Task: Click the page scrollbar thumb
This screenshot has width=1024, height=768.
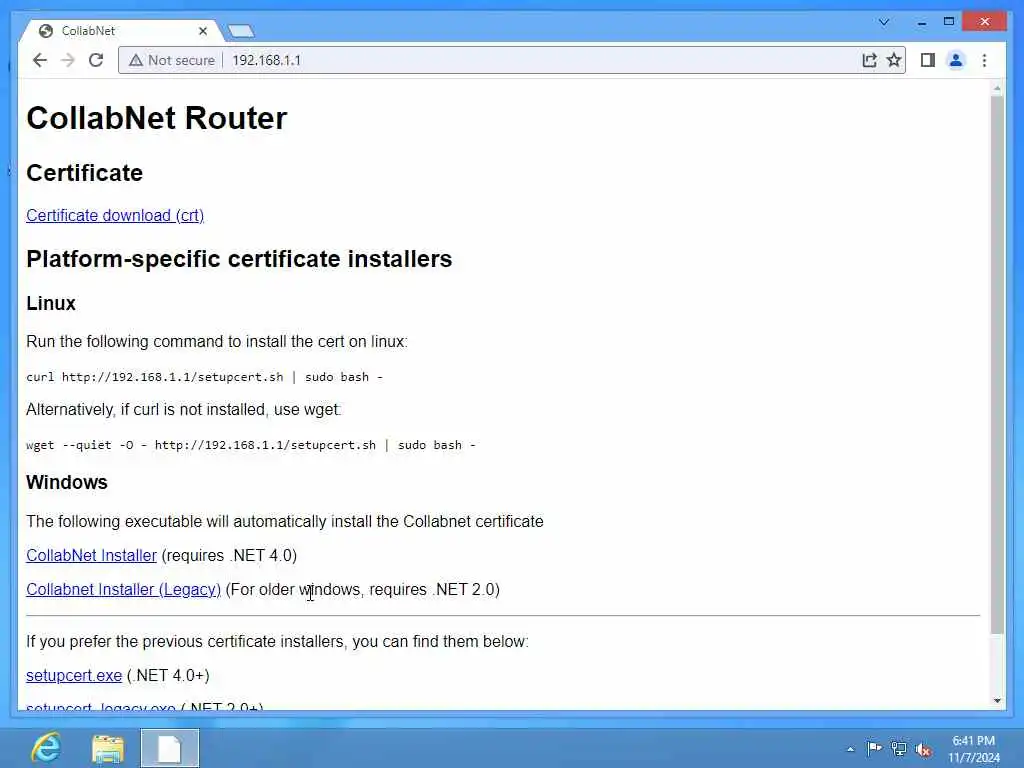Action: point(997,364)
